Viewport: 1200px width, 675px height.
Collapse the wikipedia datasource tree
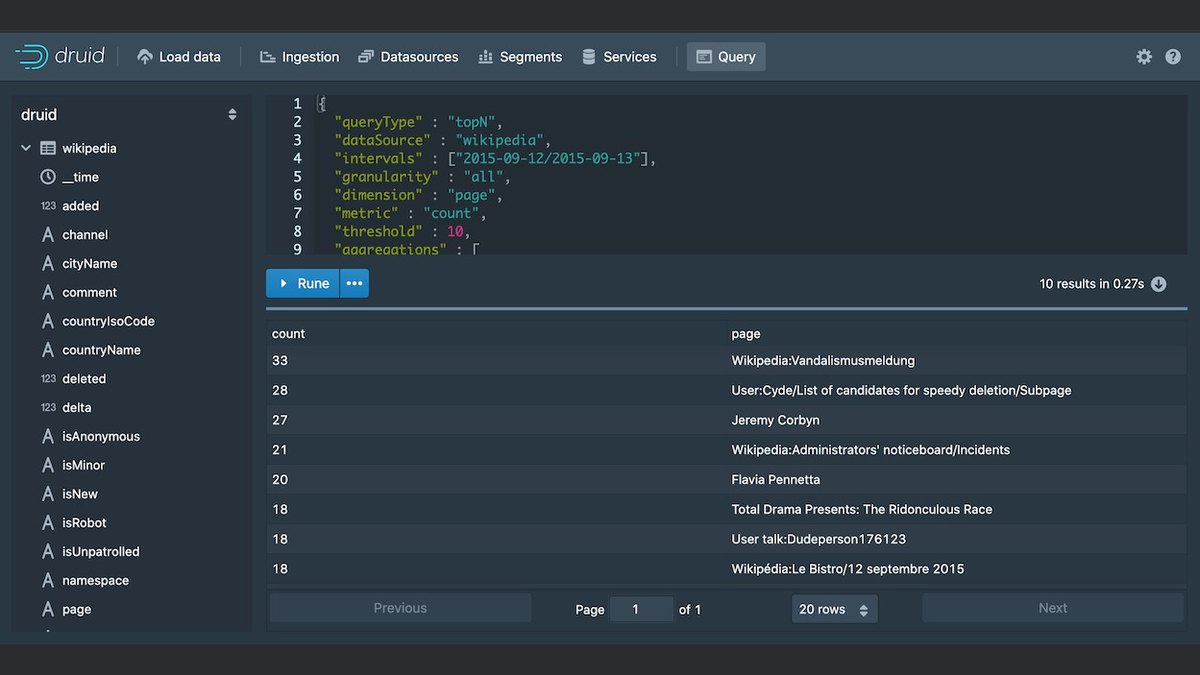(x=26, y=148)
